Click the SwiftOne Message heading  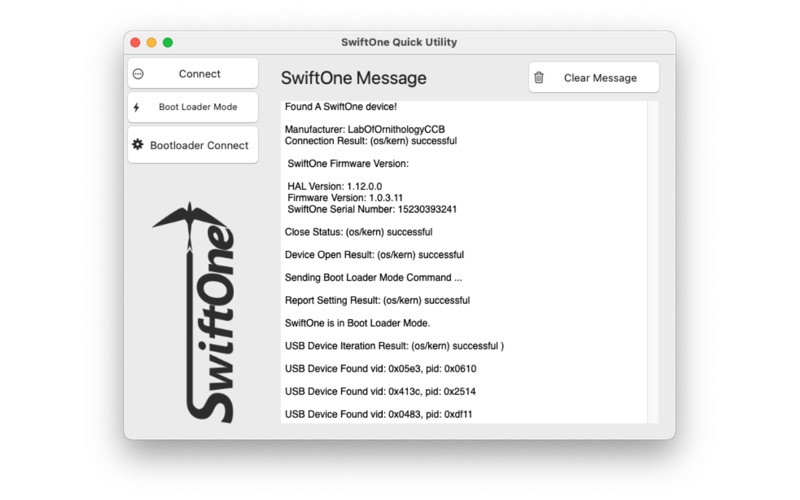tap(353, 78)
